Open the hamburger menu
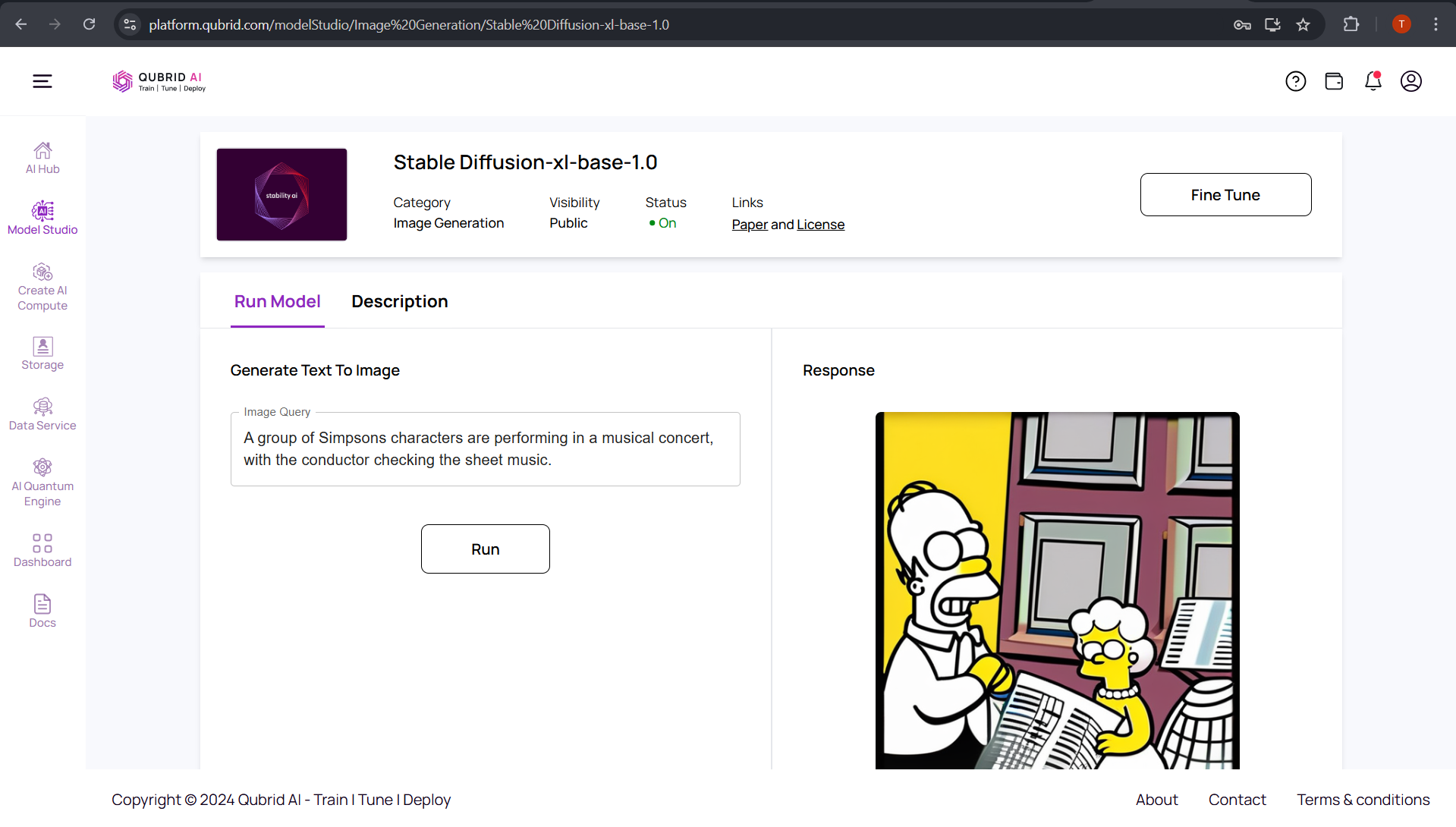 (x=42, y=81)
